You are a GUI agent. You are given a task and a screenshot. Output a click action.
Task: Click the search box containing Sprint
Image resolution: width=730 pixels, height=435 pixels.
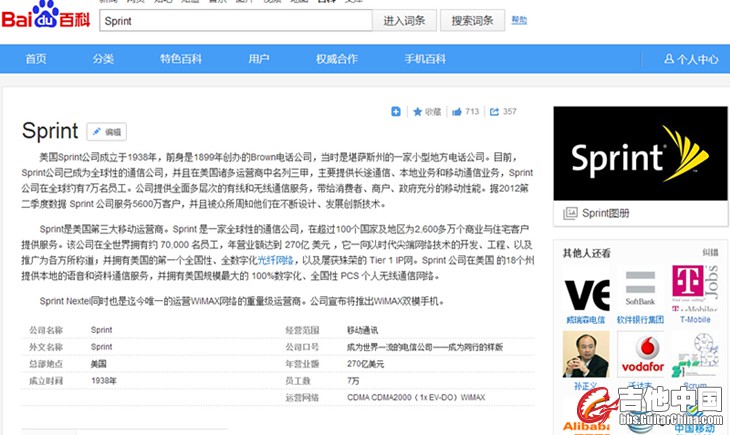coord(236,21)
